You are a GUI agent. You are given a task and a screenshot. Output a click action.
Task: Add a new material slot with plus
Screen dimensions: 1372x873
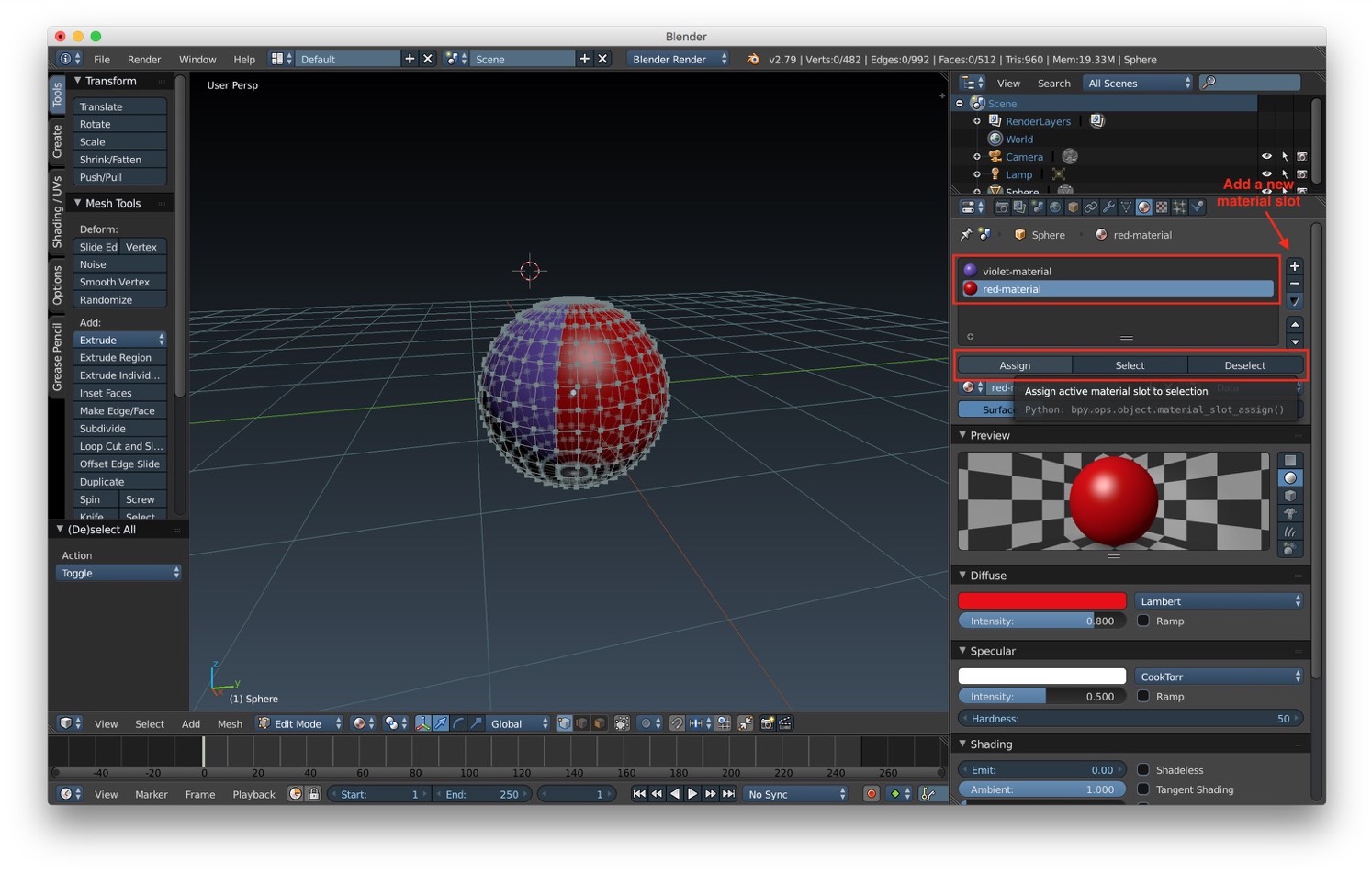pos(1295,266)
